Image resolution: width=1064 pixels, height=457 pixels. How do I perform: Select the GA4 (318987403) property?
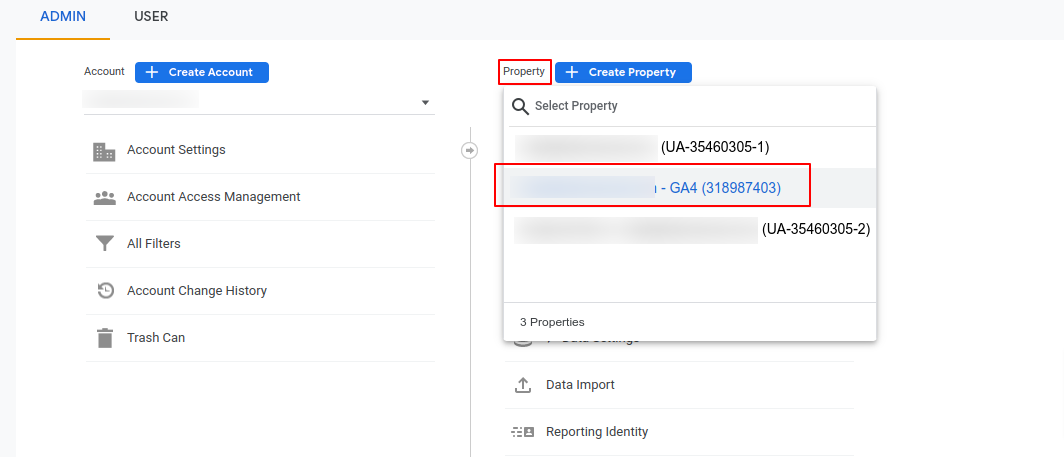click(689, 188)
